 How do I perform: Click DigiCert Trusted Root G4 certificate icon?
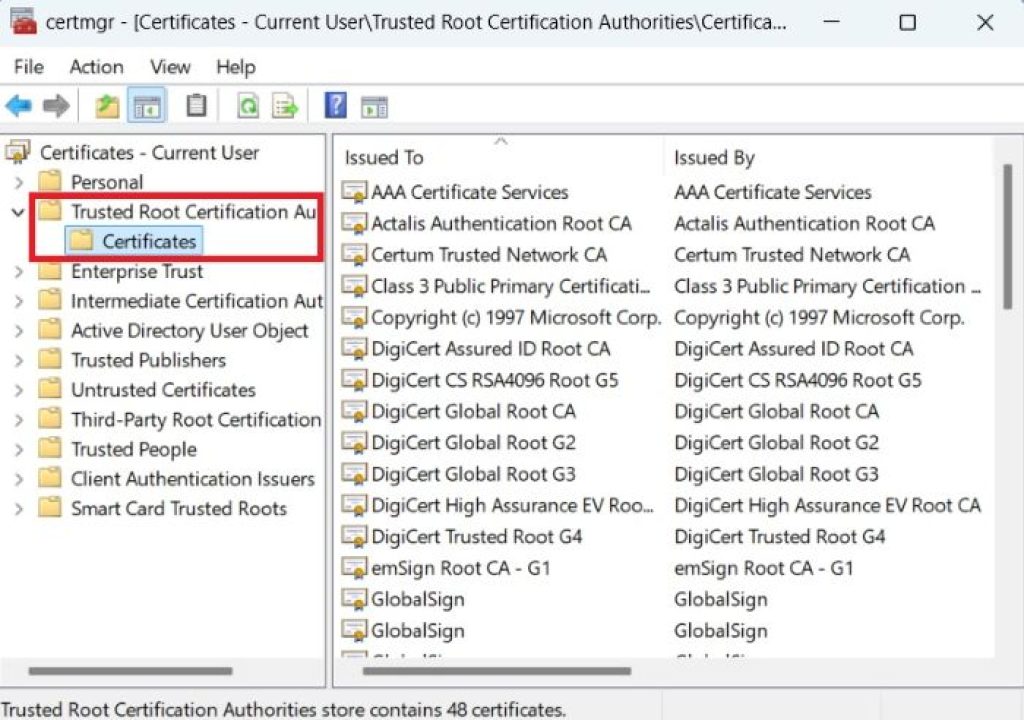point(355,536)
